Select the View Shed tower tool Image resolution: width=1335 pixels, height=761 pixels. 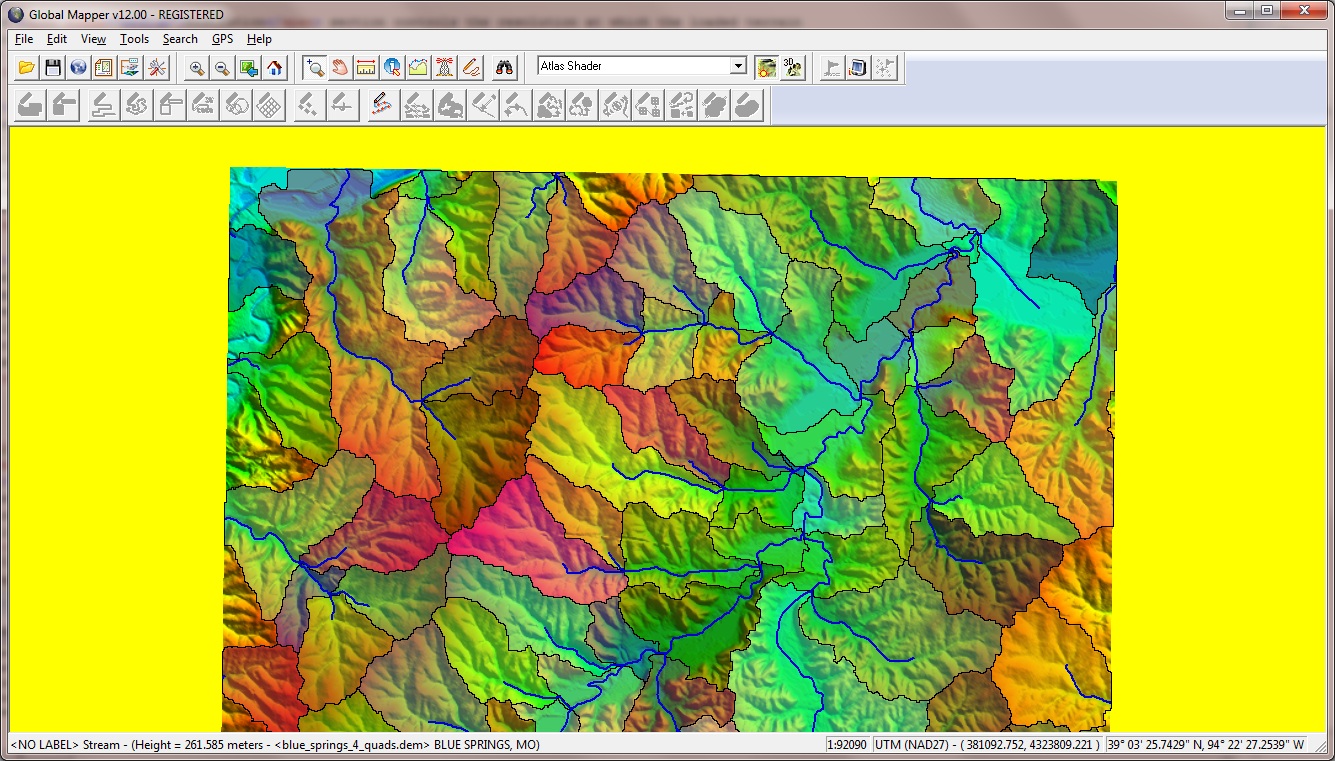click(x=444, y=68)
